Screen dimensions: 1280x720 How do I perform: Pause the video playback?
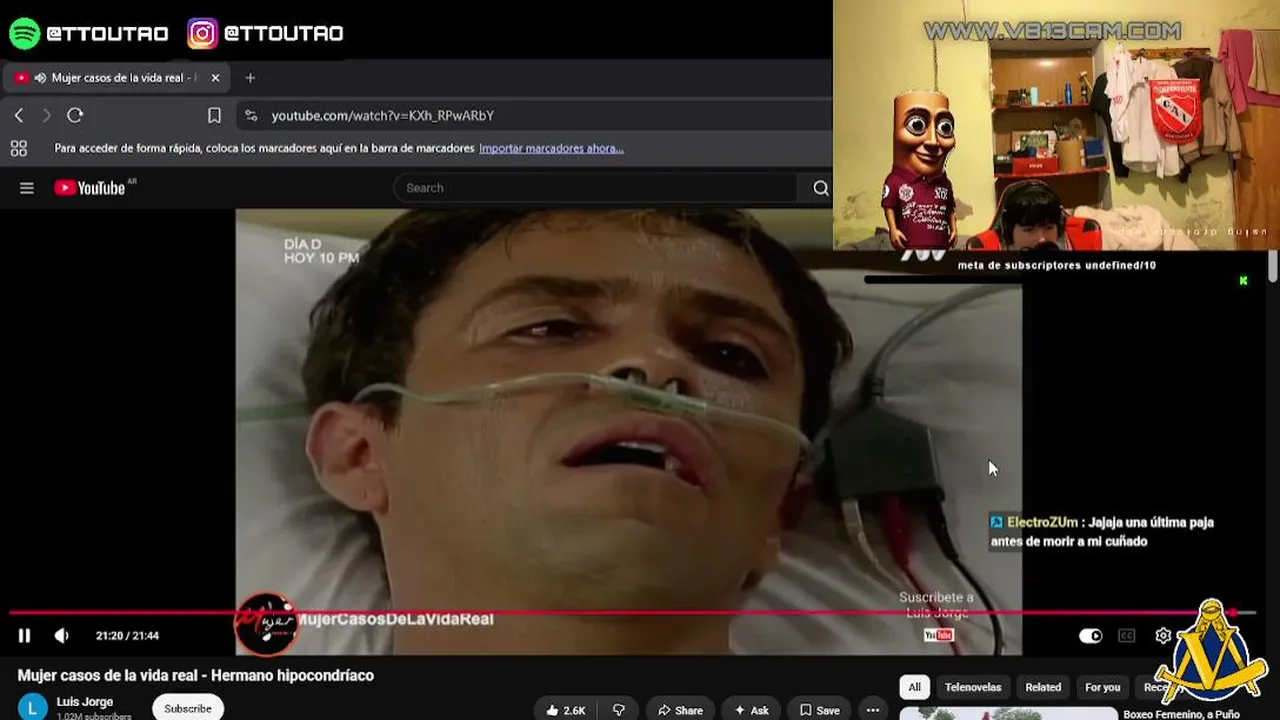[24, 636]
